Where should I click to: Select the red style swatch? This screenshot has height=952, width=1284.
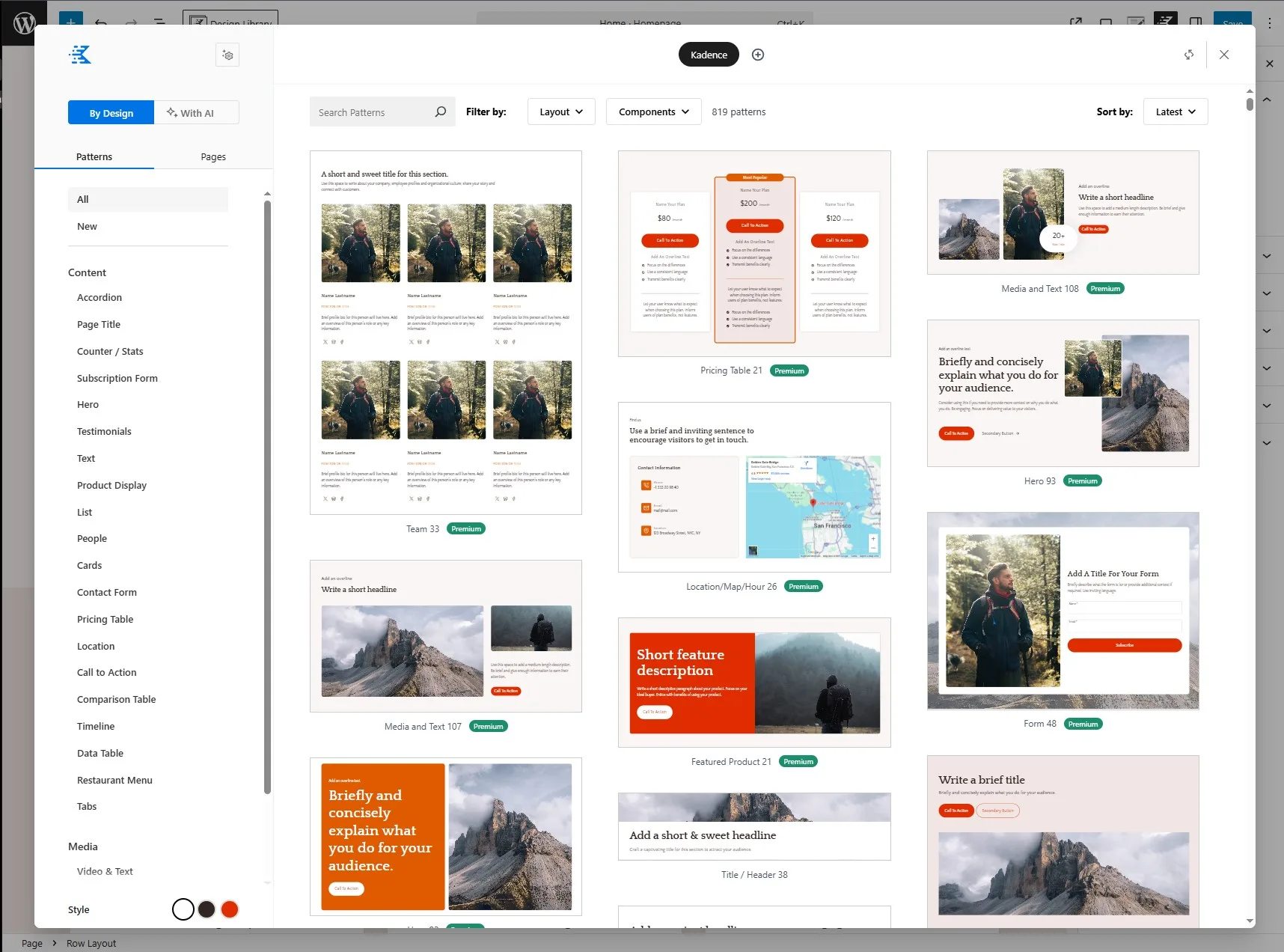[x=230, y=909]
